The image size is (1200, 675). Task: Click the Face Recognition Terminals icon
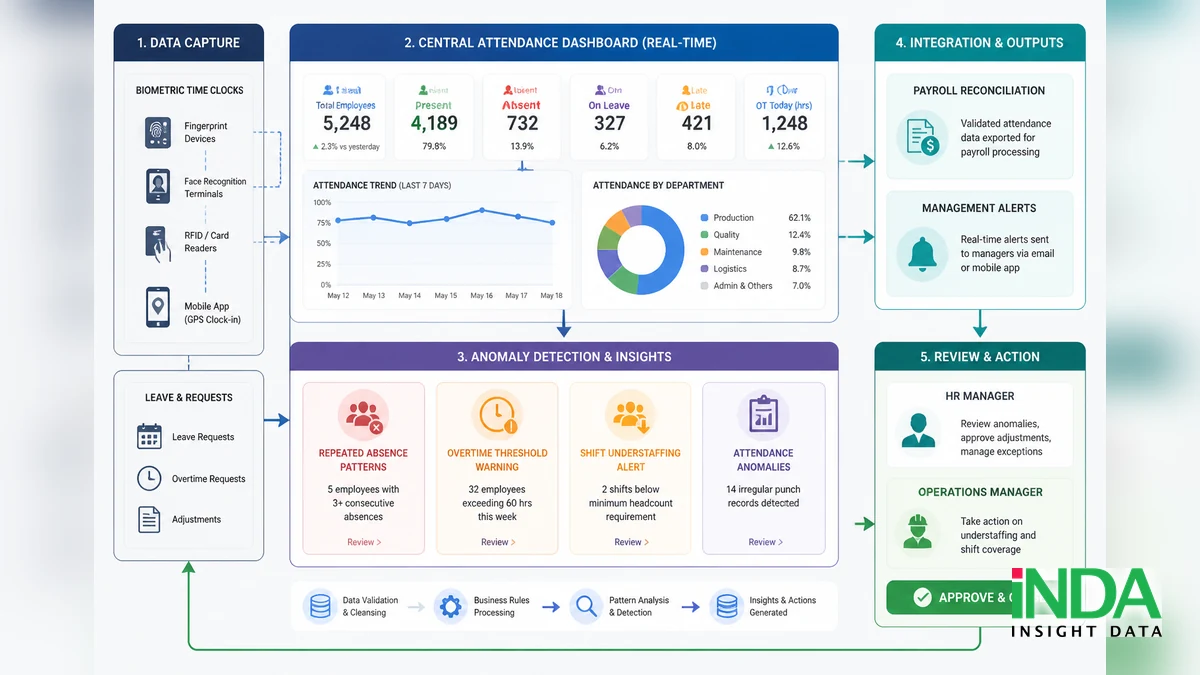pos(158,187)
